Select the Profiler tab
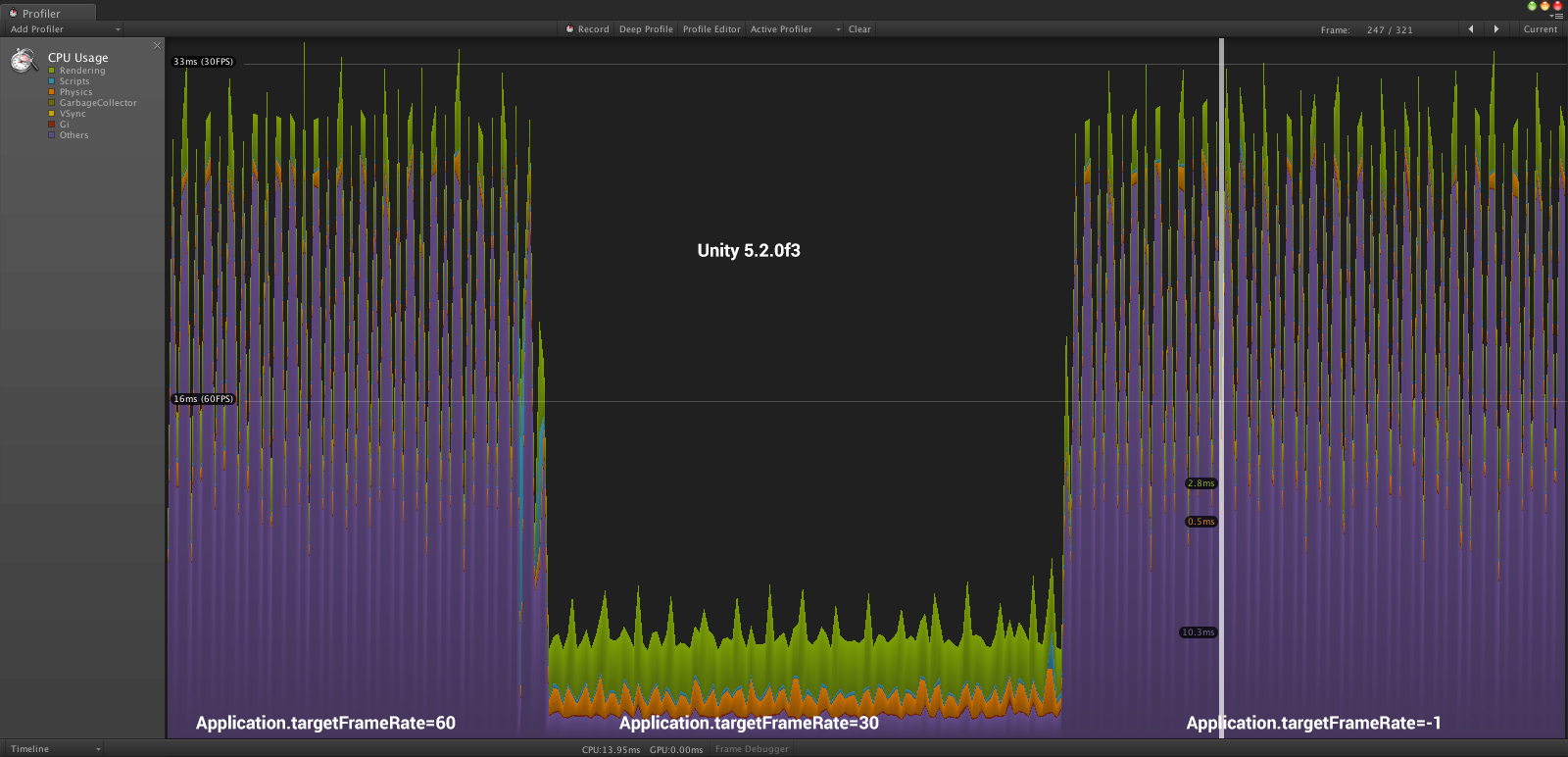 point(48,14)
